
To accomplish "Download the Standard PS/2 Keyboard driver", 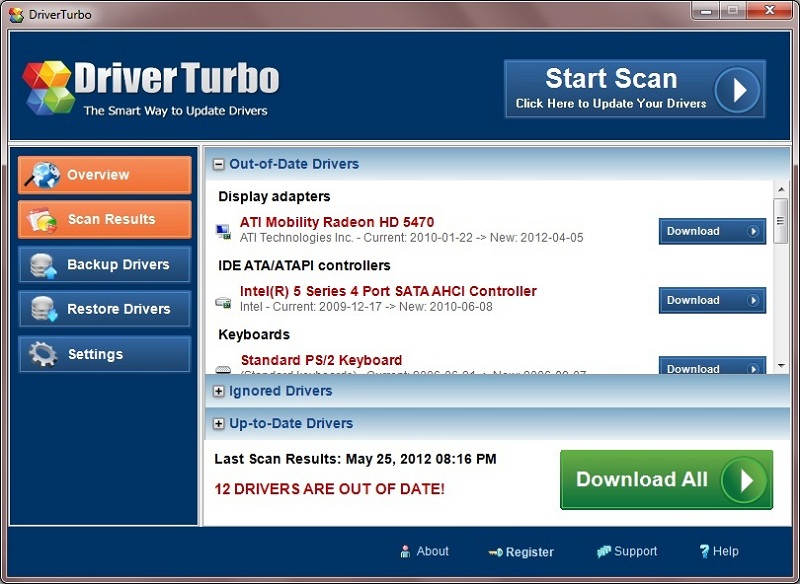I will click(712, 366).
